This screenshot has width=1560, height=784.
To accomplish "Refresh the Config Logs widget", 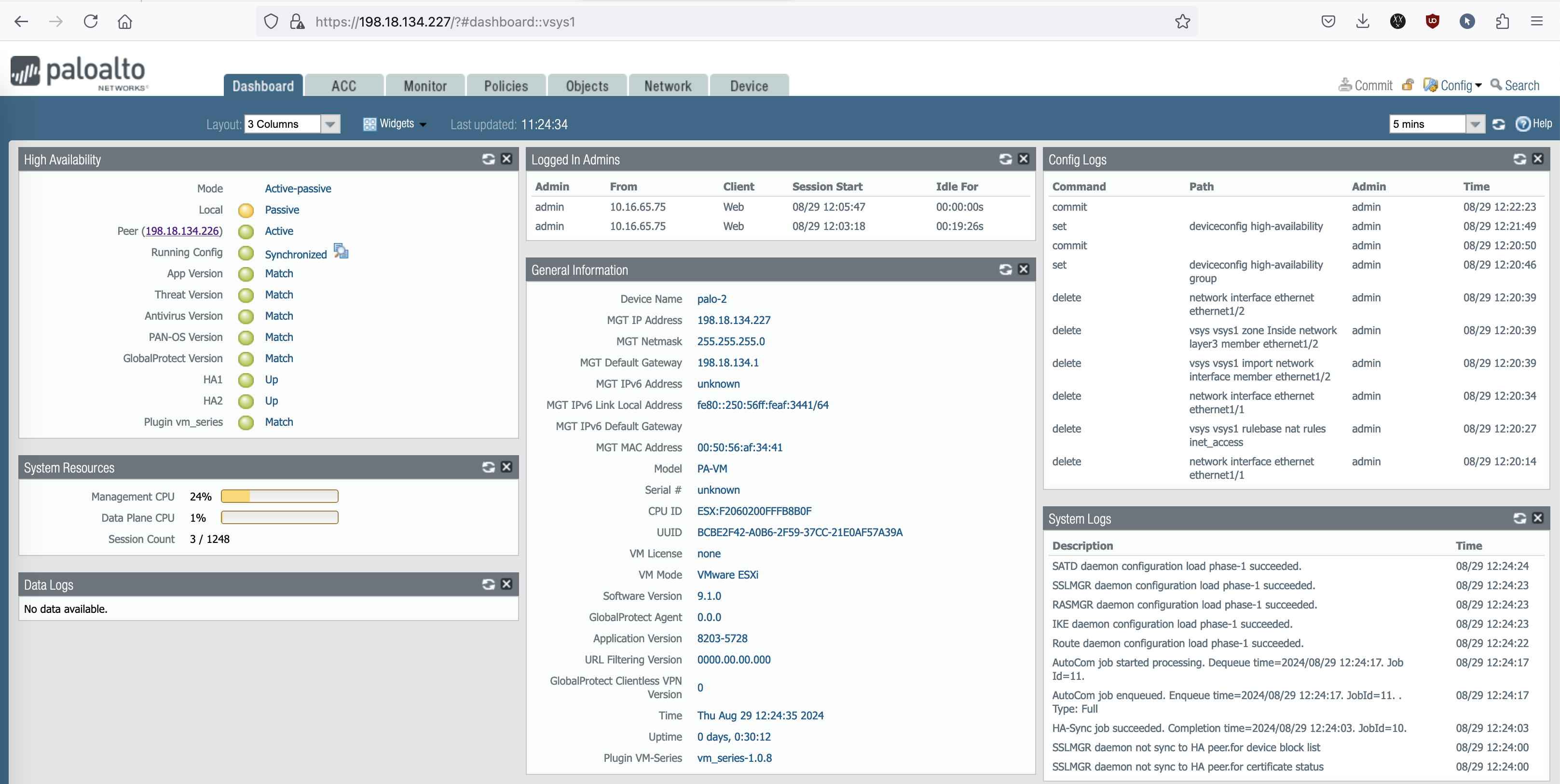I will click(1519, 159).
